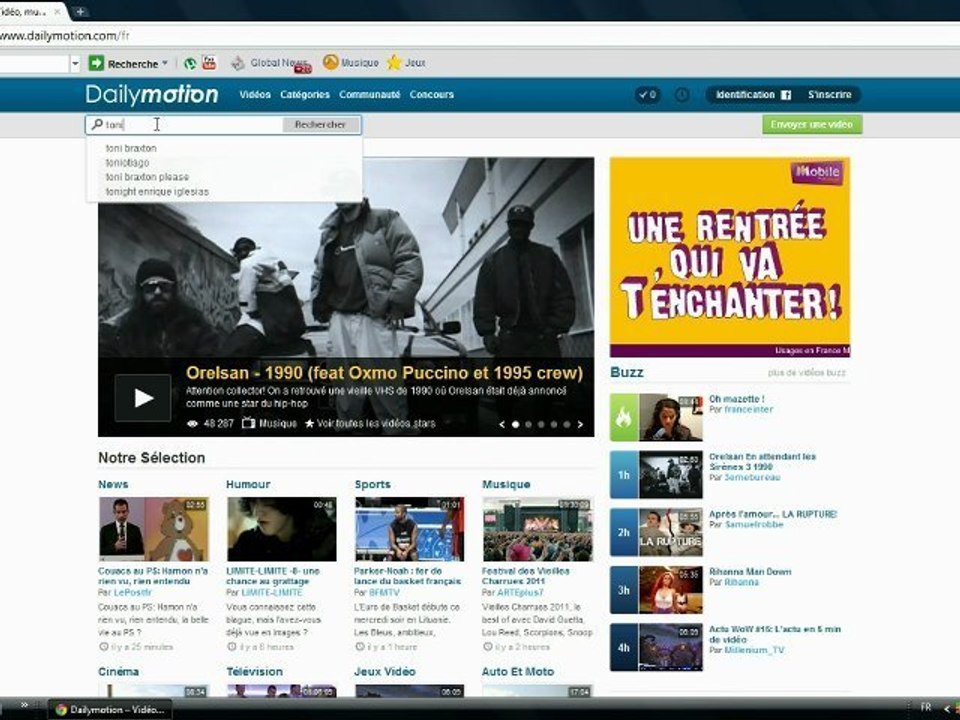Open the Humour category heading
The height and width of the screenshot is (720, 960).
248,484
